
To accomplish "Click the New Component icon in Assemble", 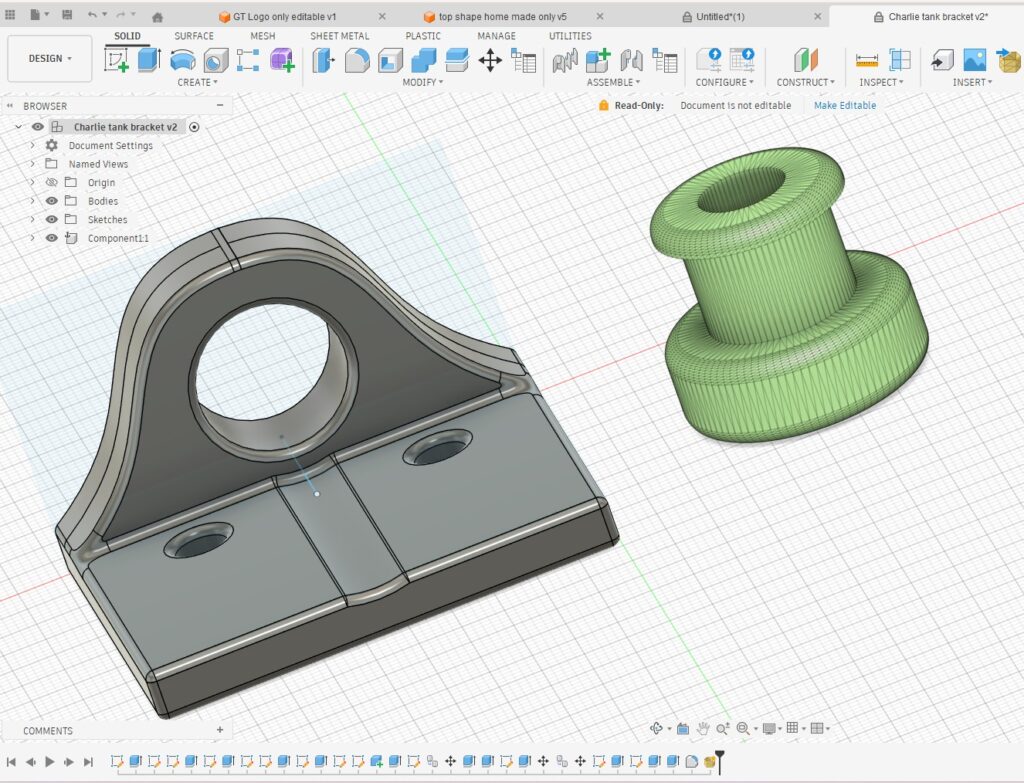I will click(598, 61).
